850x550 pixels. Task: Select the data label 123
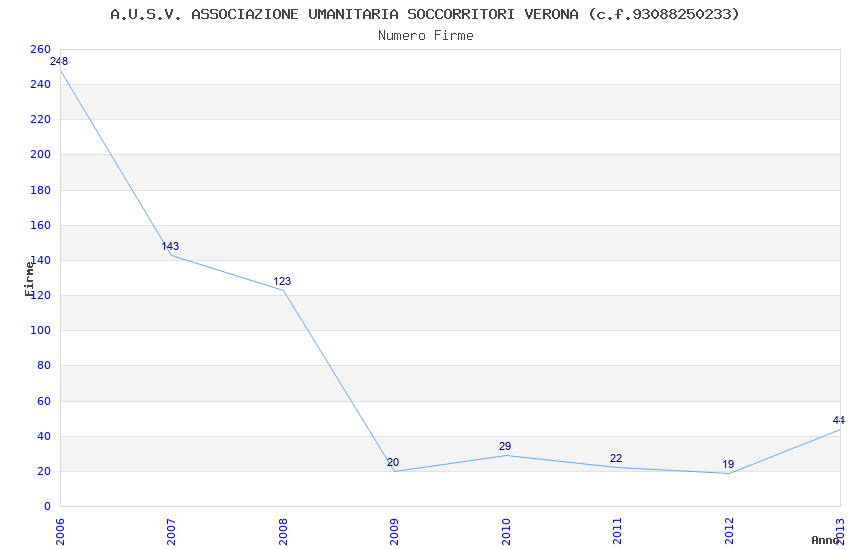pos(282,281)
